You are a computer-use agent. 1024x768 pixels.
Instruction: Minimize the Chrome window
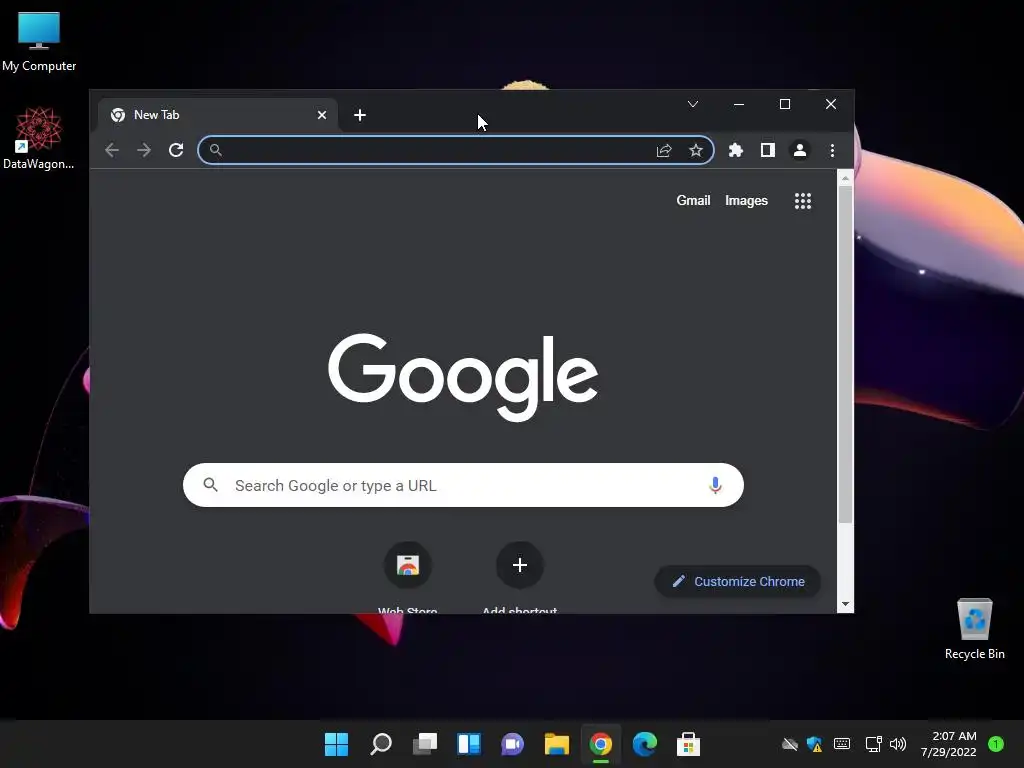click(739, 104)
